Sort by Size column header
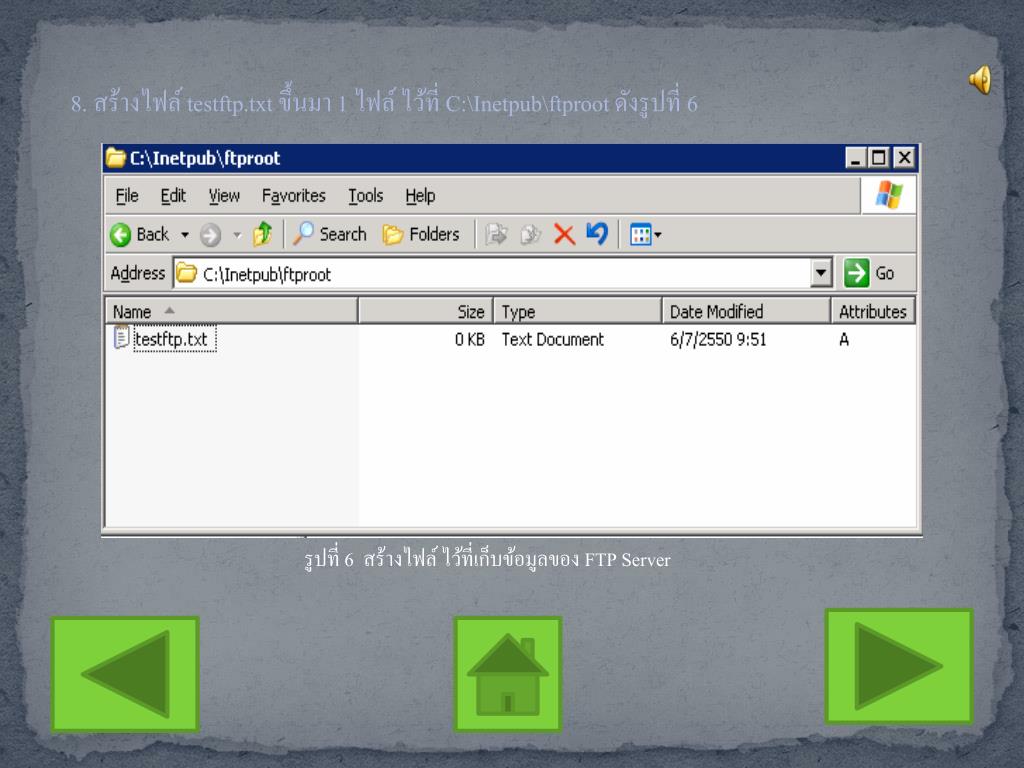Viewport: 1024px width, 768px height. [x=425, y=311]
